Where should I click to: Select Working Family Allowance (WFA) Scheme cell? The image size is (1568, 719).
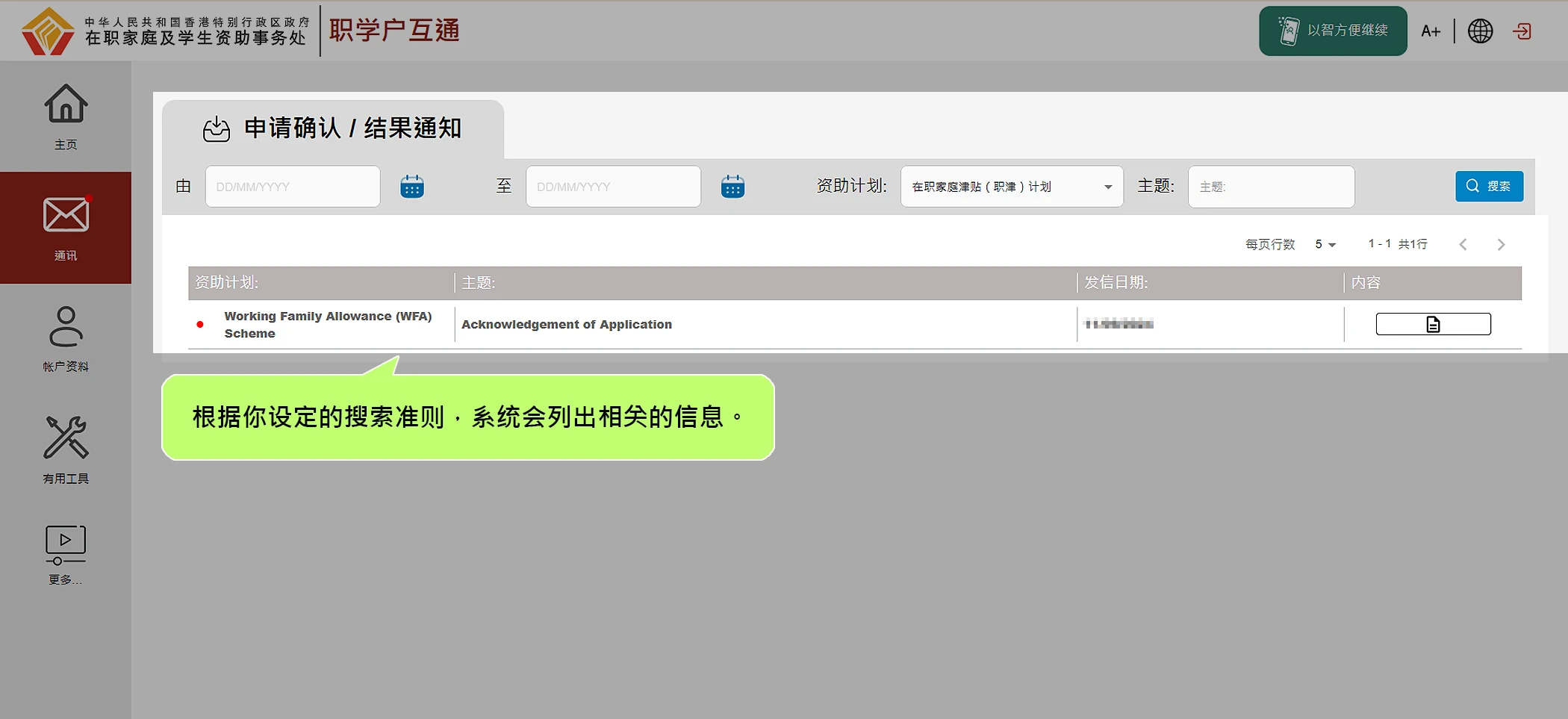tap(328, 325)
